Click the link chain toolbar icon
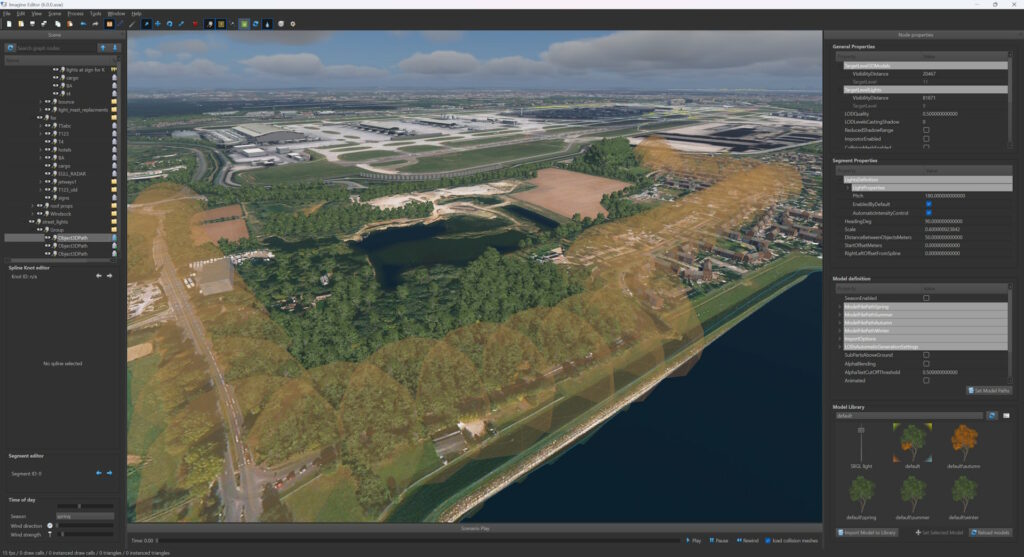This screenshot has height=557, width=1024. [x=182, y=24]
